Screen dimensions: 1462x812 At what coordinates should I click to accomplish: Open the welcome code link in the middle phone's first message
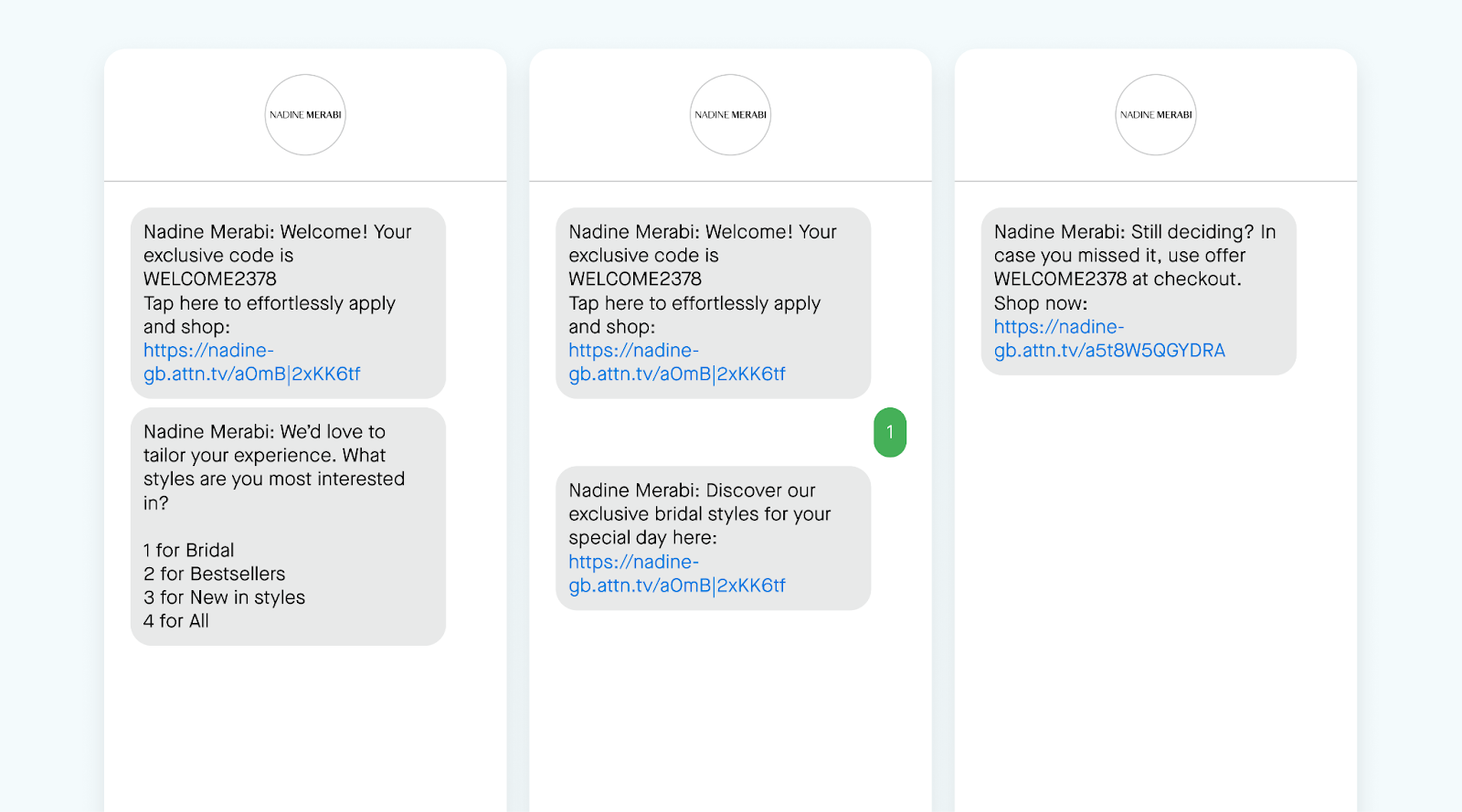pos(676,362)
